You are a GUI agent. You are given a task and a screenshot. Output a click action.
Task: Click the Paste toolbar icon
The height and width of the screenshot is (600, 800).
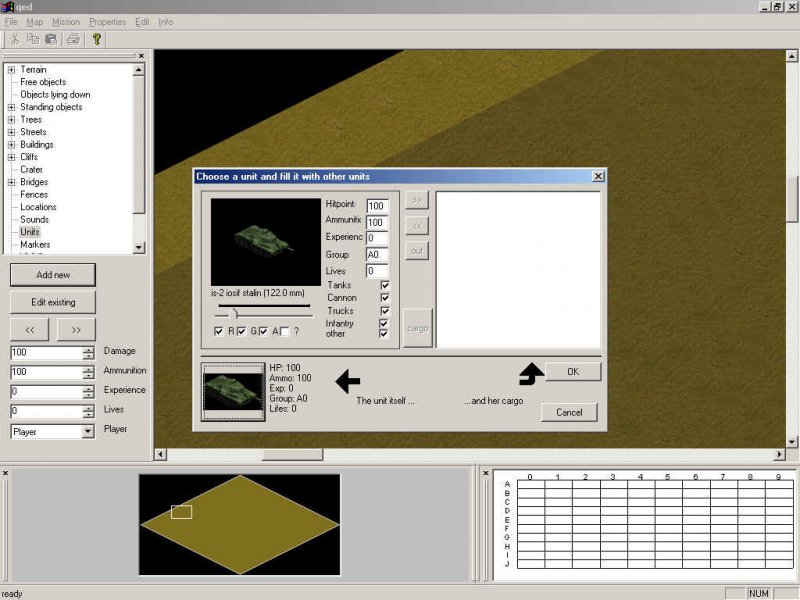point(50,40)
